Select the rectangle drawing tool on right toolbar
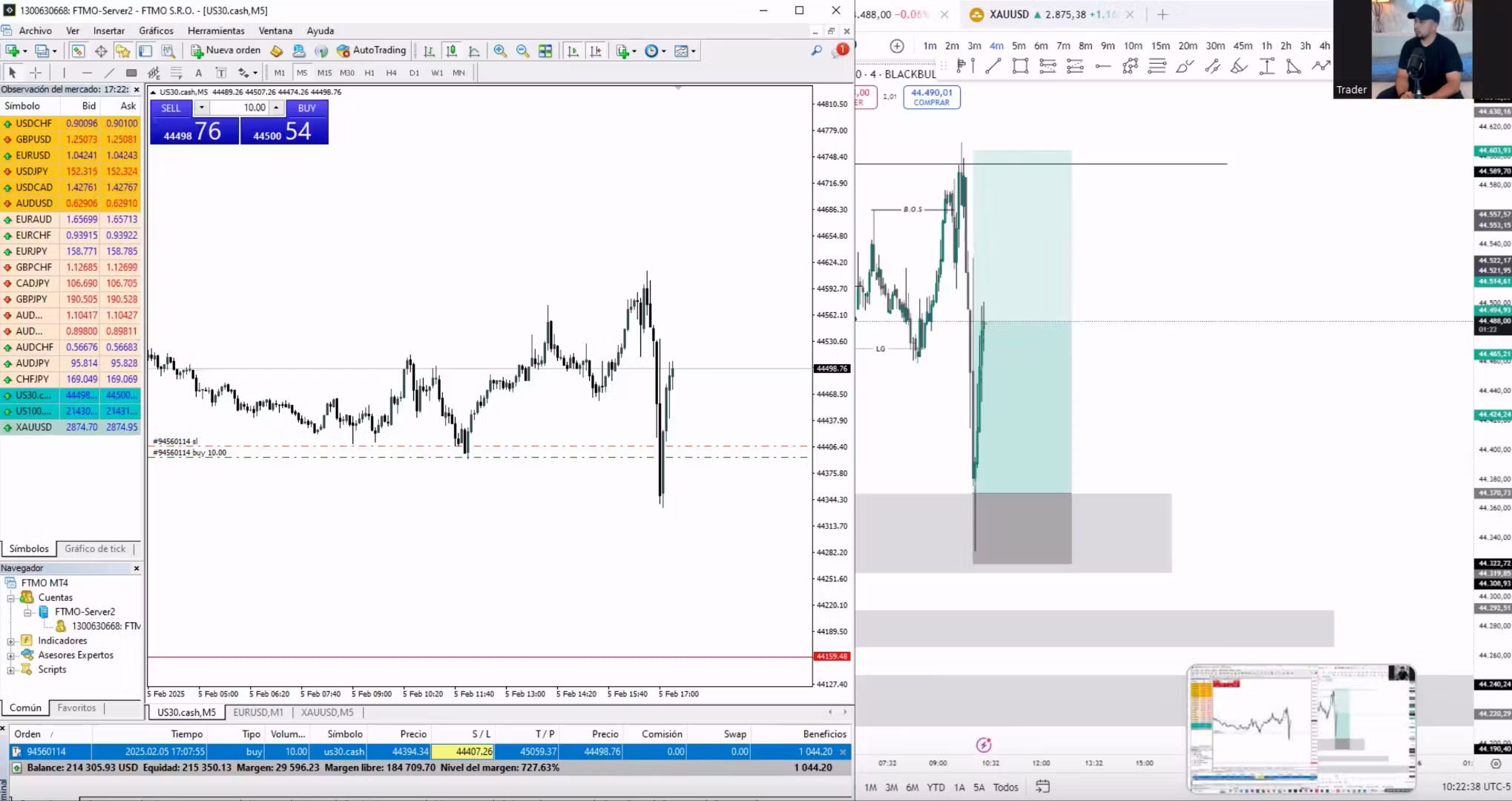The height and width of the screenshot is (801, 1512). point(1021,66)
